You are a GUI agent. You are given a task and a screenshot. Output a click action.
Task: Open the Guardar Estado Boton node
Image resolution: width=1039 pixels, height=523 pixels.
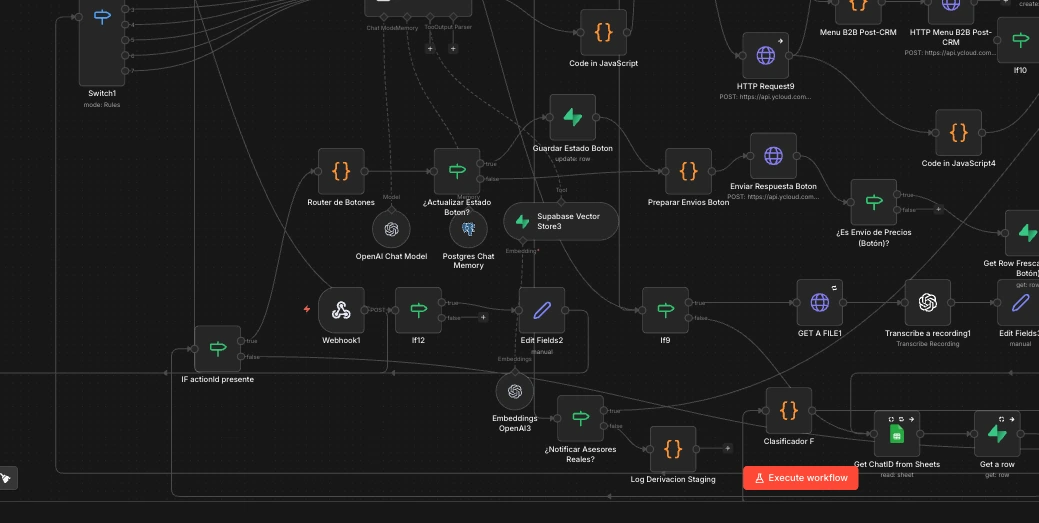573,117
